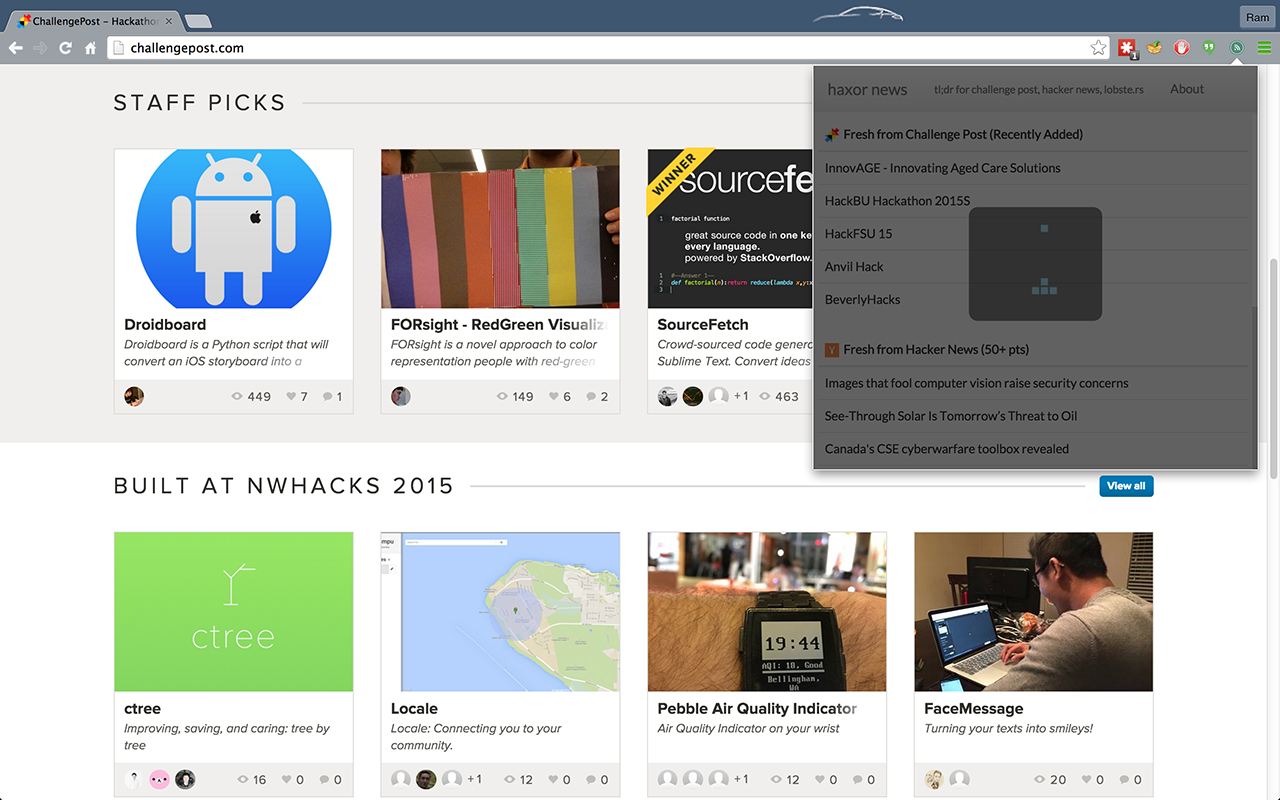Open Images that fool computer vision story
This screenshot has height=800, width=1280.
(x=977, y=383)
